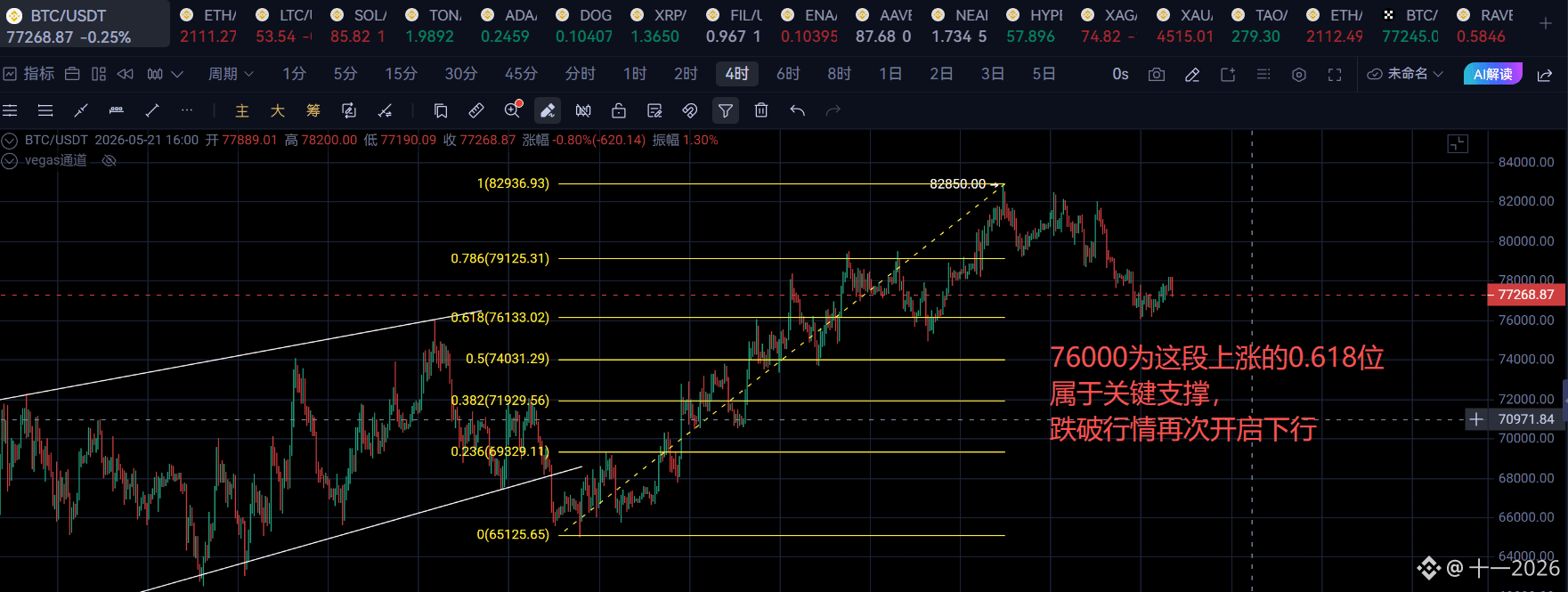
Task: Select the arrow line drawing tool
Action: click(x=152, y=110)
